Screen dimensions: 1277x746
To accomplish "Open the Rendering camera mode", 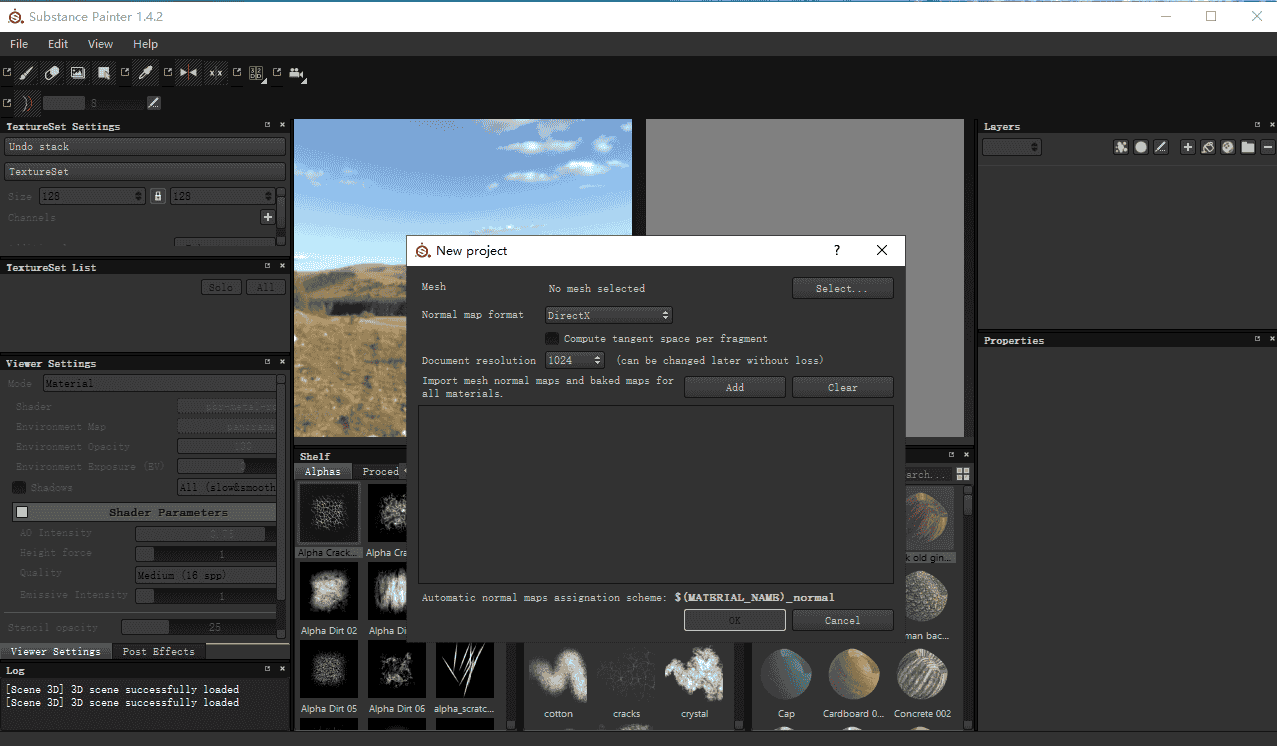I will [x=297, y=74].
